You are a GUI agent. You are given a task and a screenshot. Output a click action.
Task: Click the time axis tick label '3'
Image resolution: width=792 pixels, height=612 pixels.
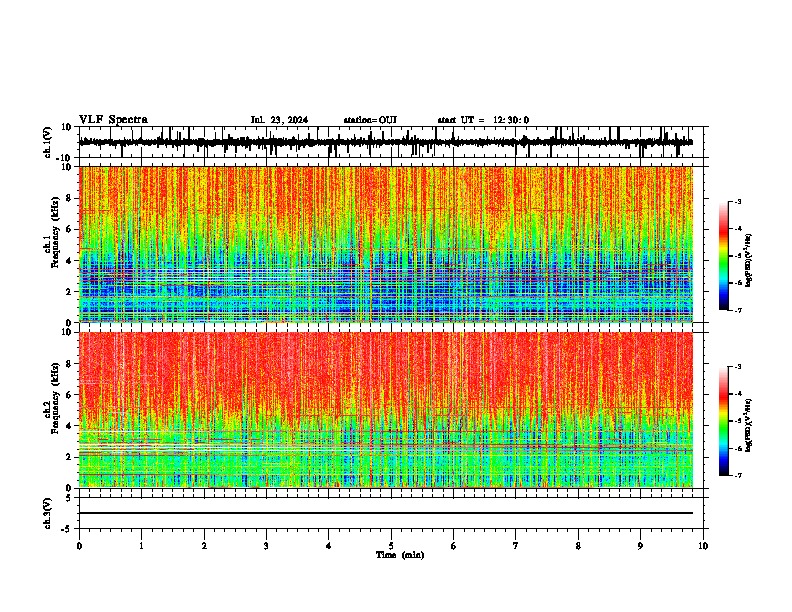[266, 546]
